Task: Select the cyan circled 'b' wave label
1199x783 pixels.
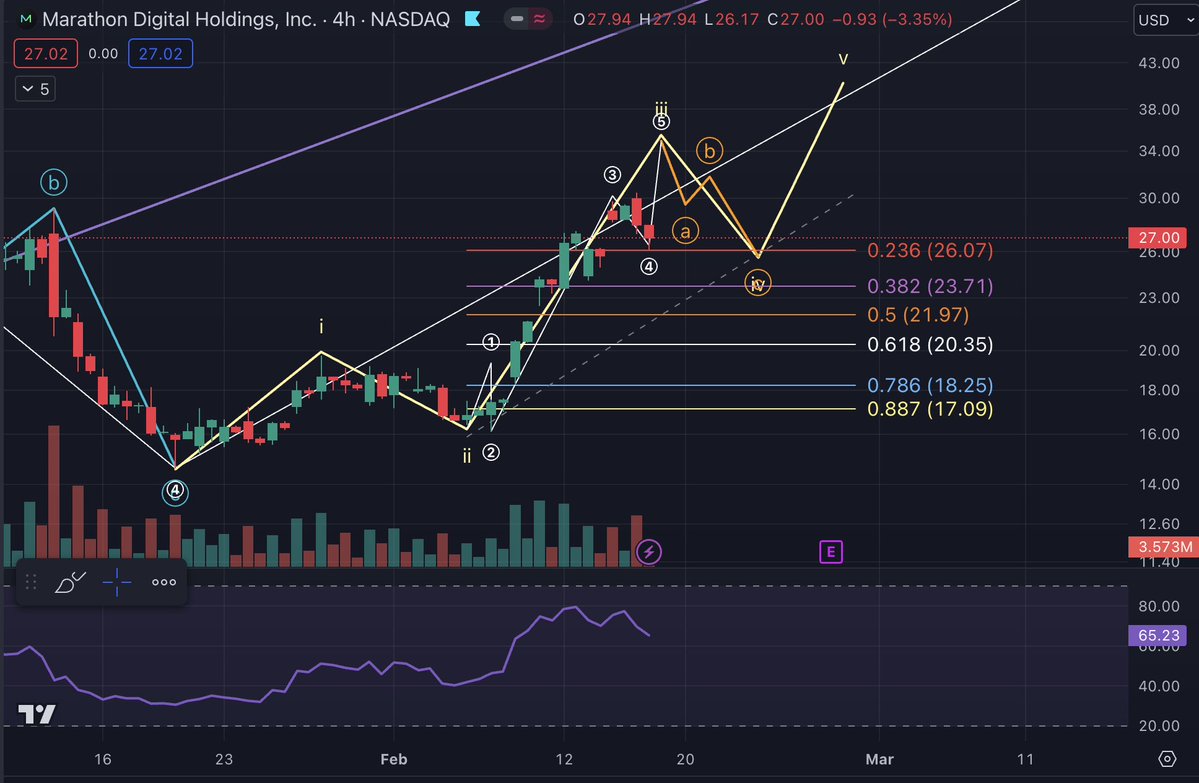Action: [54, 183]
